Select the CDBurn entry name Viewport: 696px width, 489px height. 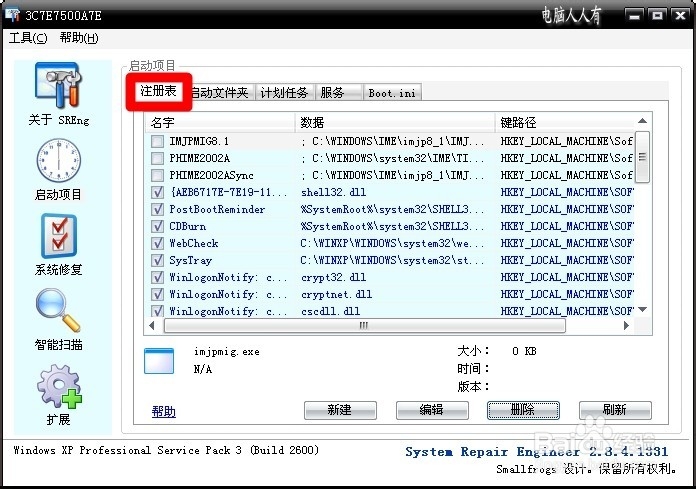tap(188, 226)
